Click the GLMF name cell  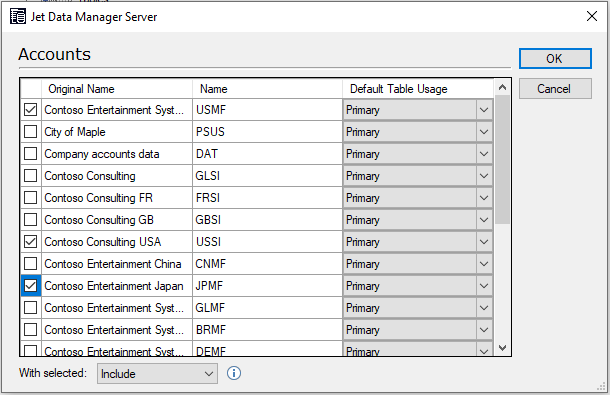tap(267, 307)
